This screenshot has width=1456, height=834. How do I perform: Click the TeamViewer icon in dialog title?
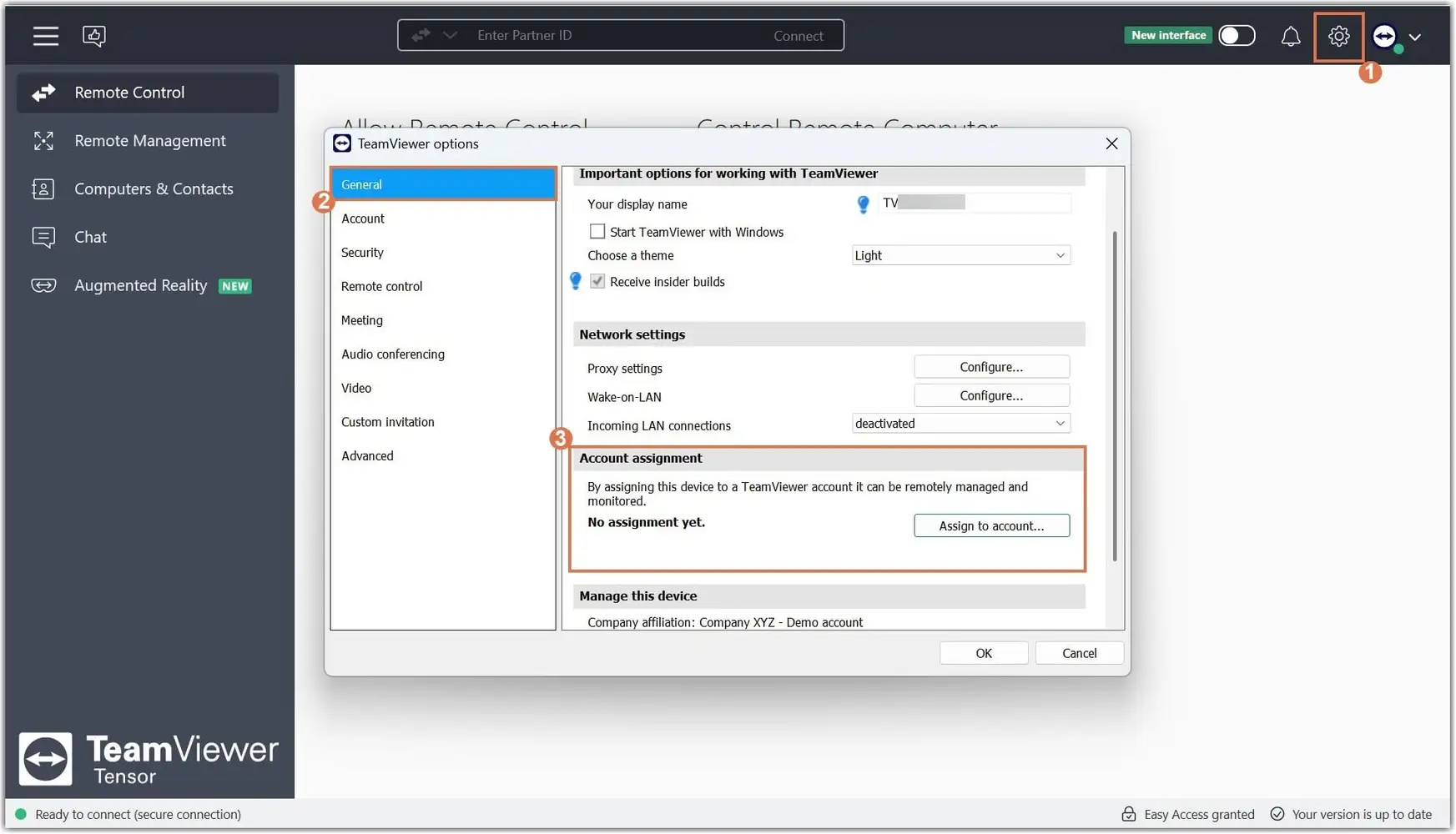pyautogui.click(x=342, y=143)
